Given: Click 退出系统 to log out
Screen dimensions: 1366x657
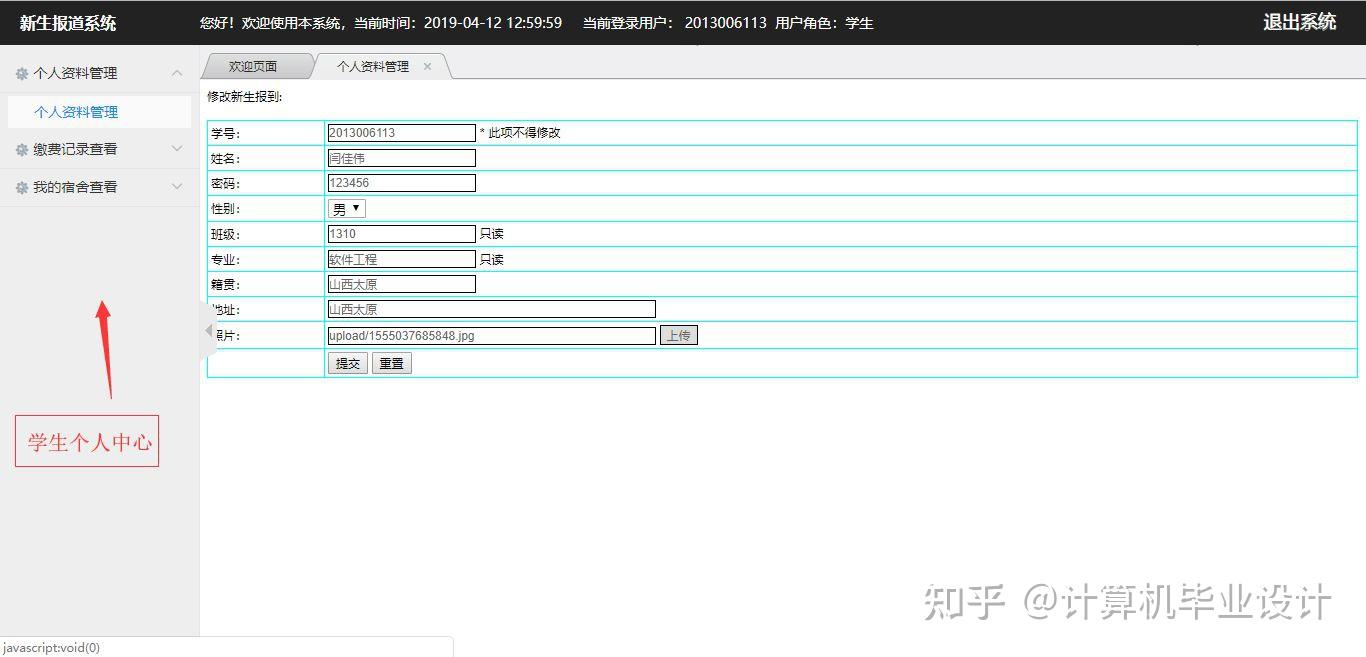Looking at the screenshot, I should click(x=1299, y=22).
